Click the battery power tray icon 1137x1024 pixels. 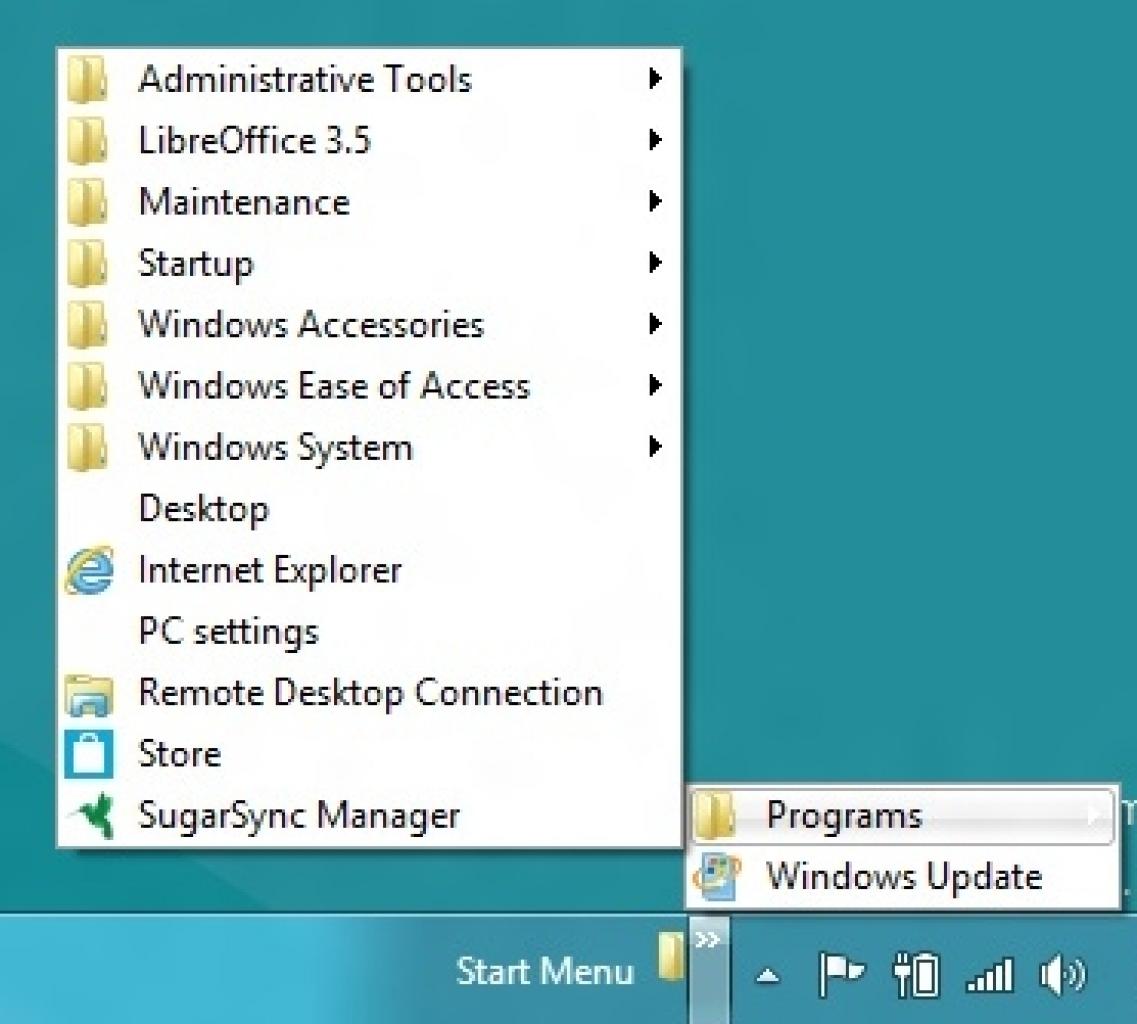(917, 975)
